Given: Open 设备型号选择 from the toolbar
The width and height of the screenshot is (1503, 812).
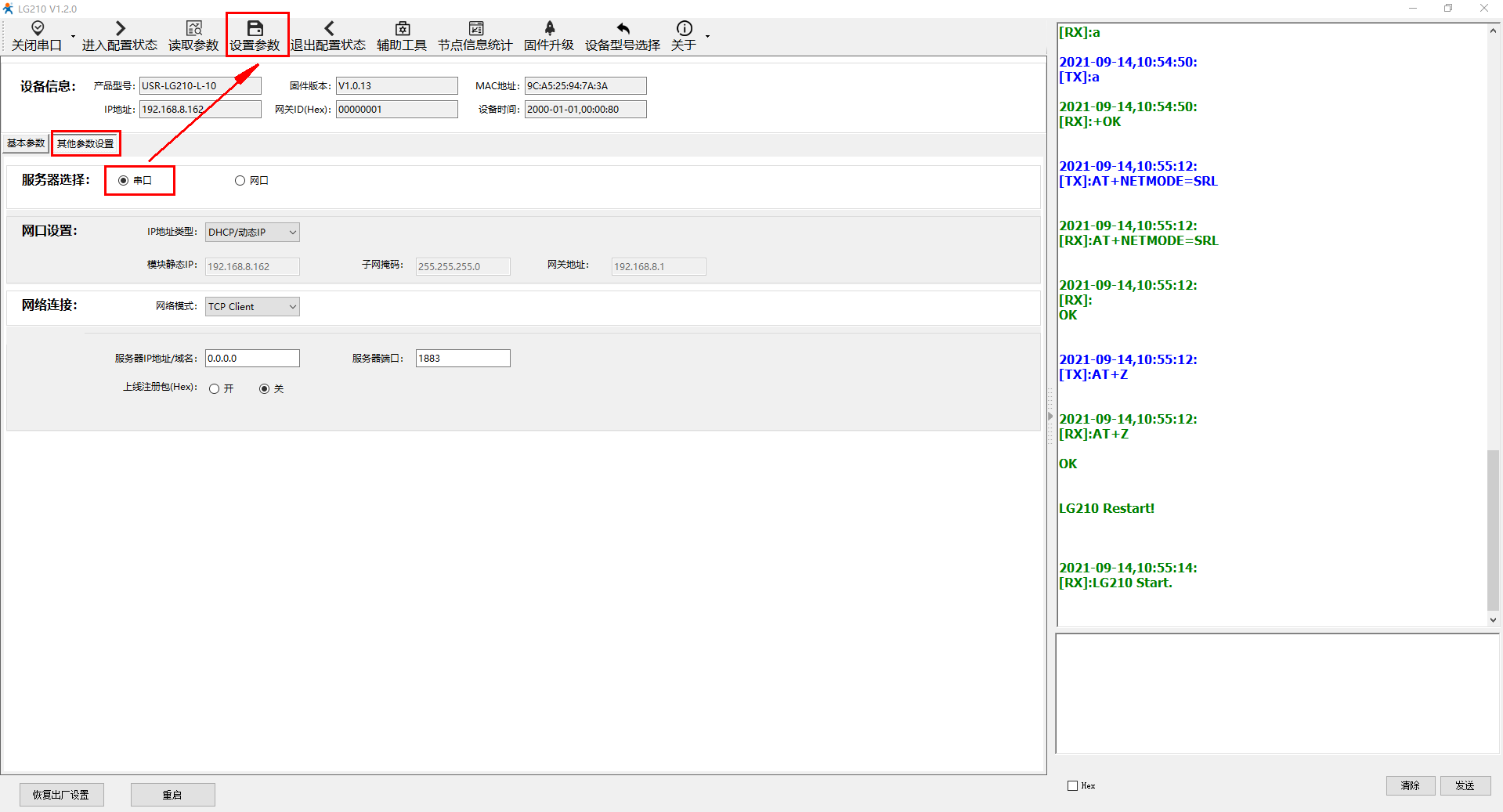Looking at the screenshot, I should coord(623,29).
